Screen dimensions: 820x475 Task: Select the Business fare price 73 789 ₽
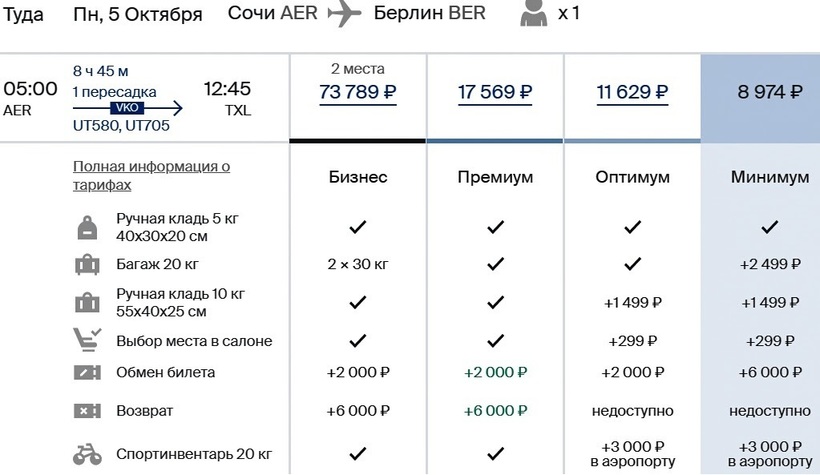click(x=358, y=93)
